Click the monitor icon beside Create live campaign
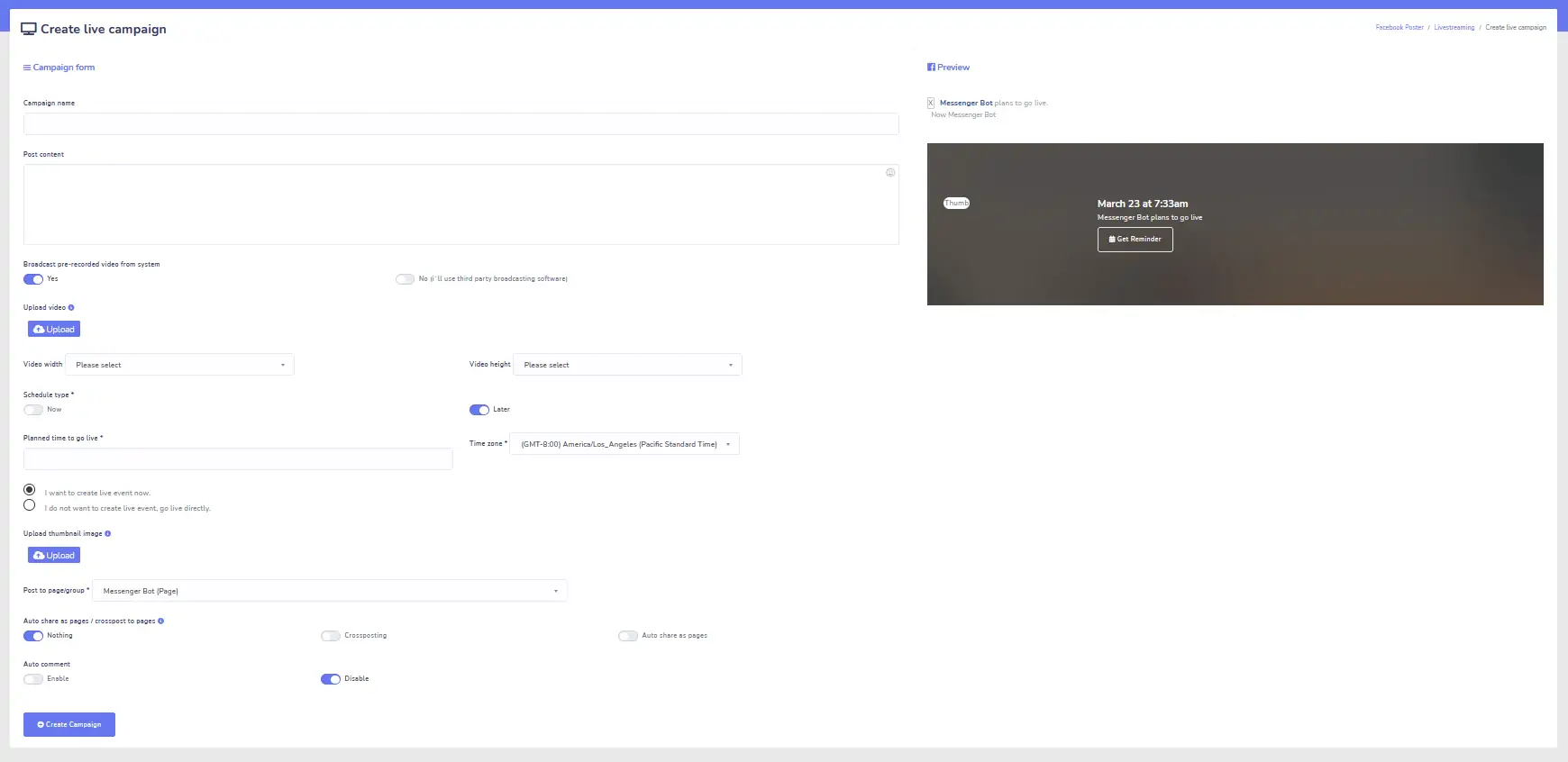This screenshot has width=1568, height=762. [29, 29]
